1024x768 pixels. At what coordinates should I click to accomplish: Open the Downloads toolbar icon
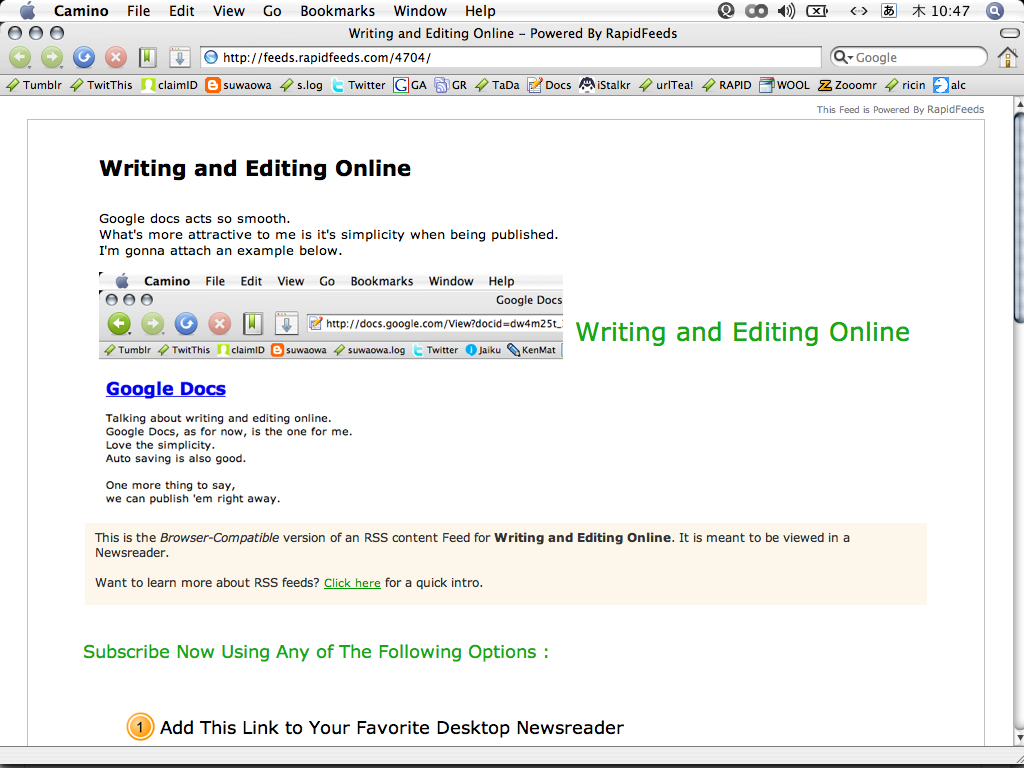pos(179,57)
